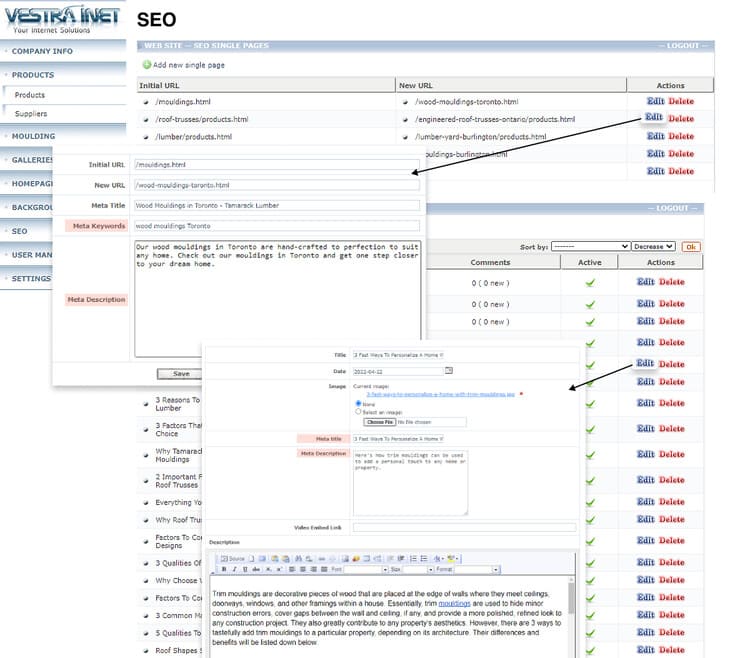Screen dimensions: 750x658
Task: Toggle the Active checkmark in the second comments row
Action: (590, 304)
